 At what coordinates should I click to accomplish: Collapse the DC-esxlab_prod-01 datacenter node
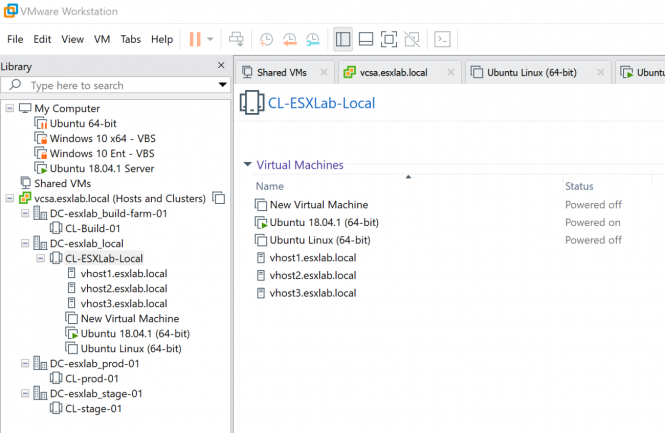[x=25, y=363]
